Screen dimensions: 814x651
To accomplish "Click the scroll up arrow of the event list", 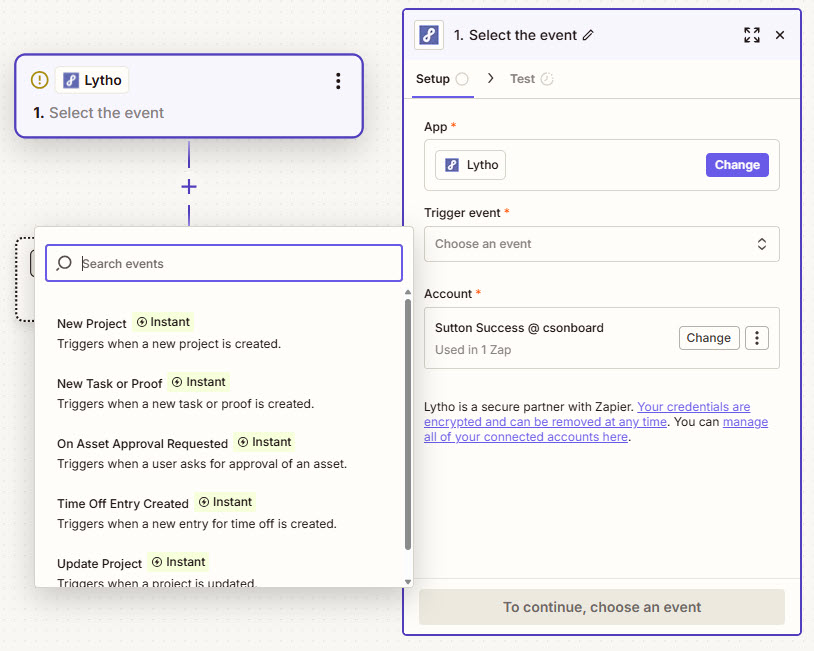I will (408, 292).
